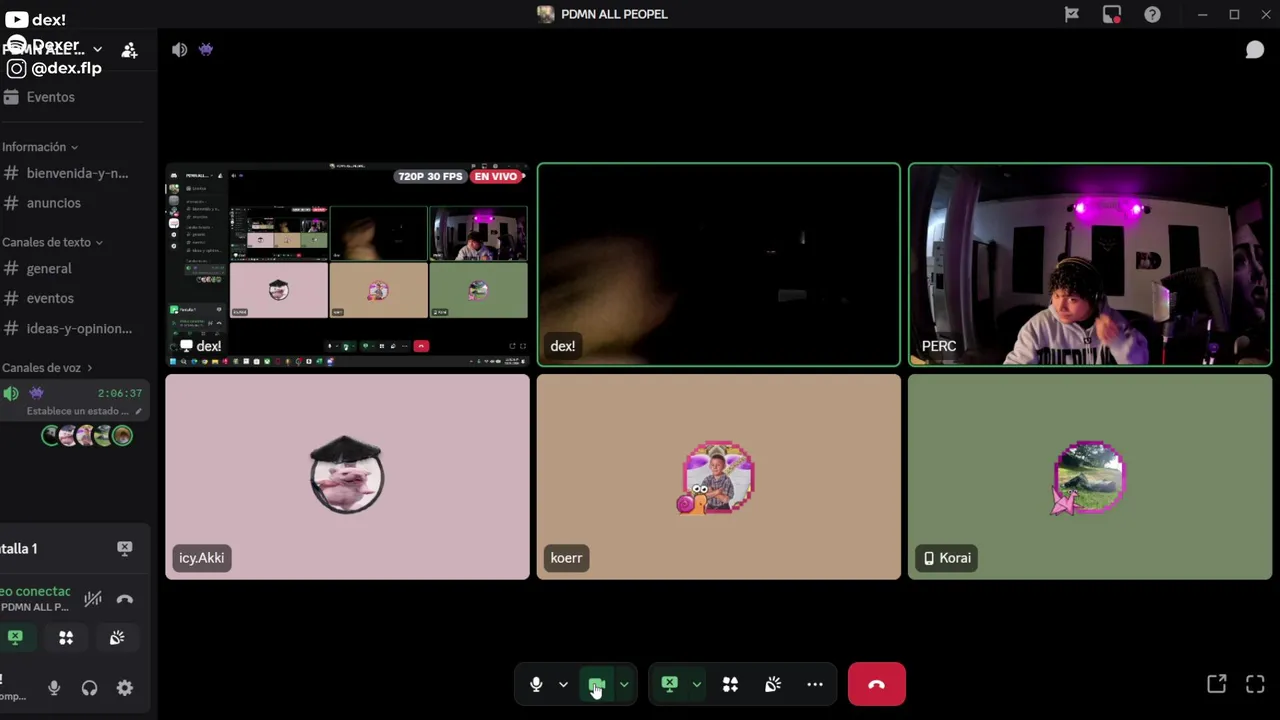Click the connected voice status text
The width and height of the screenshot is (1280, 720).
[x=36, y=592]
